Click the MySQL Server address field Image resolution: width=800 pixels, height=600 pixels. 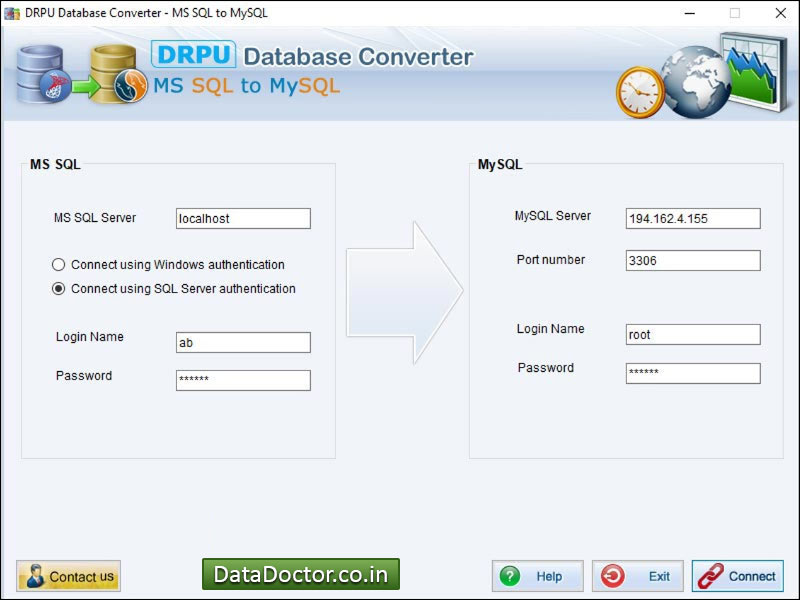click(693, 218)
